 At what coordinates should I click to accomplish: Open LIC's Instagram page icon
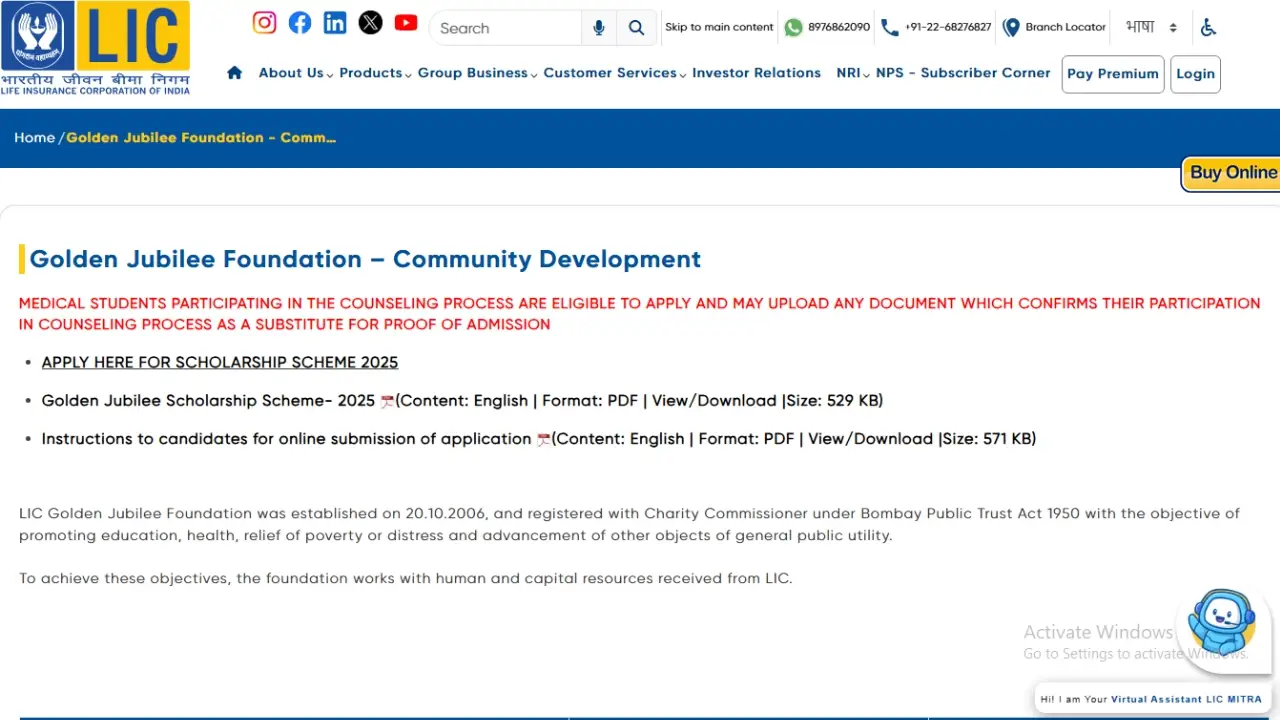click(x=264, y=23)
